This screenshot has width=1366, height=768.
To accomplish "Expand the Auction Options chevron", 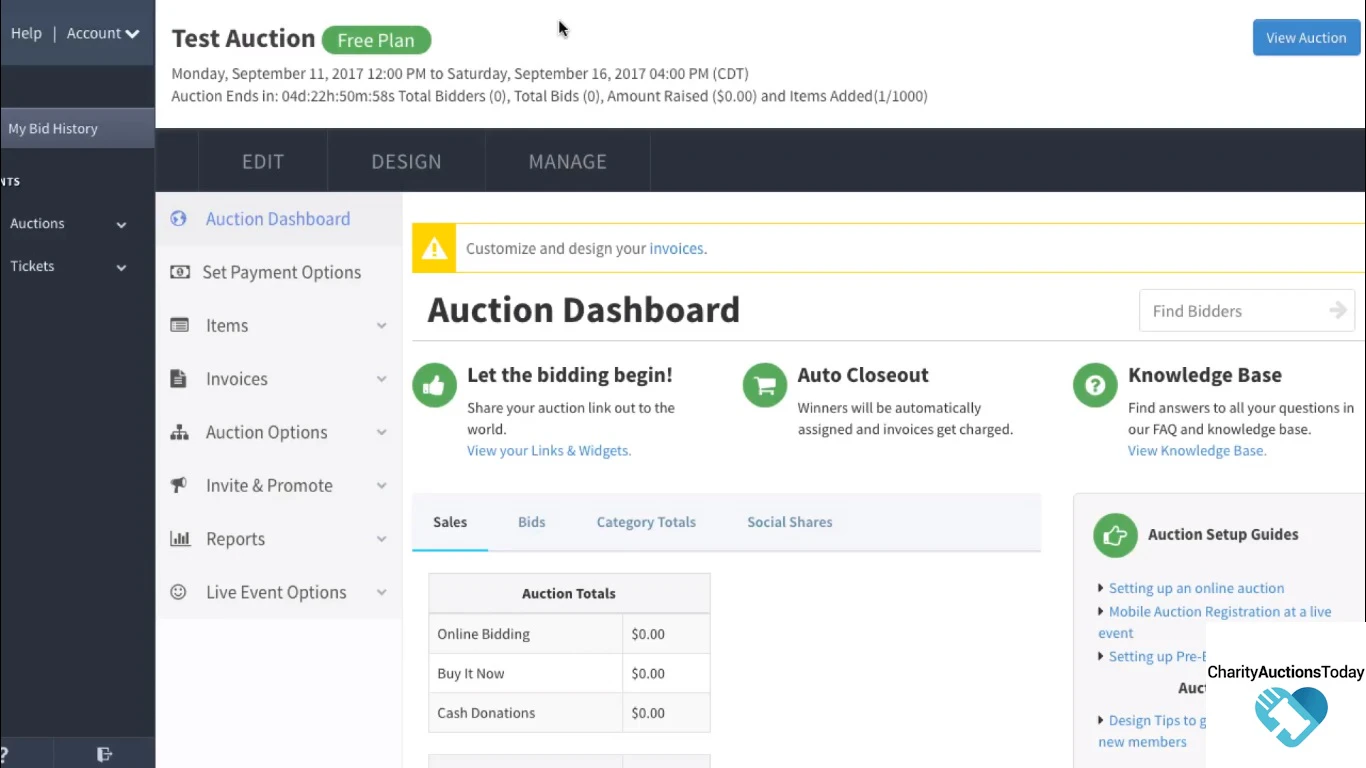I will 381,432.
